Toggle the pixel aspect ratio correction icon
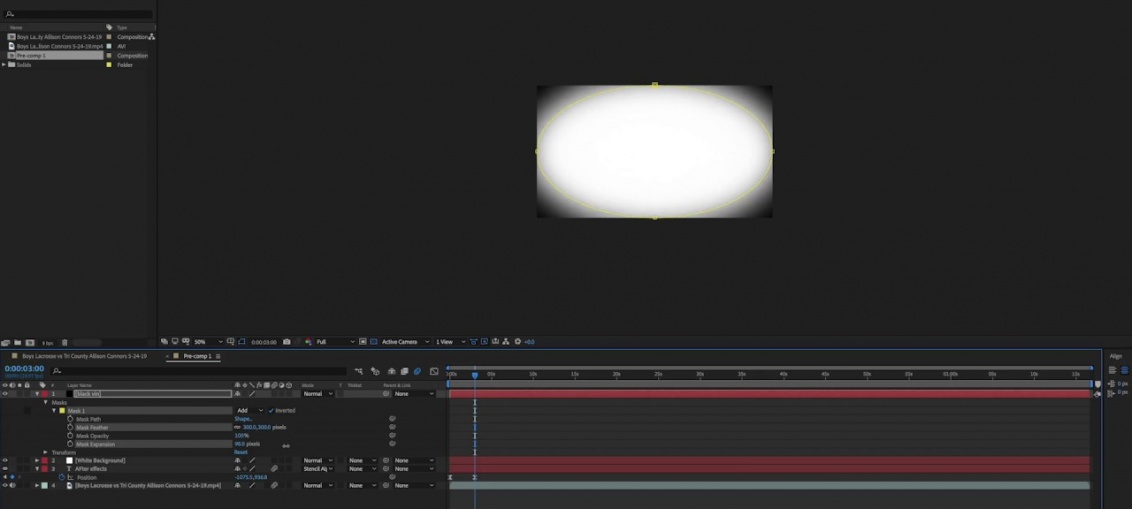 point(474,341)
